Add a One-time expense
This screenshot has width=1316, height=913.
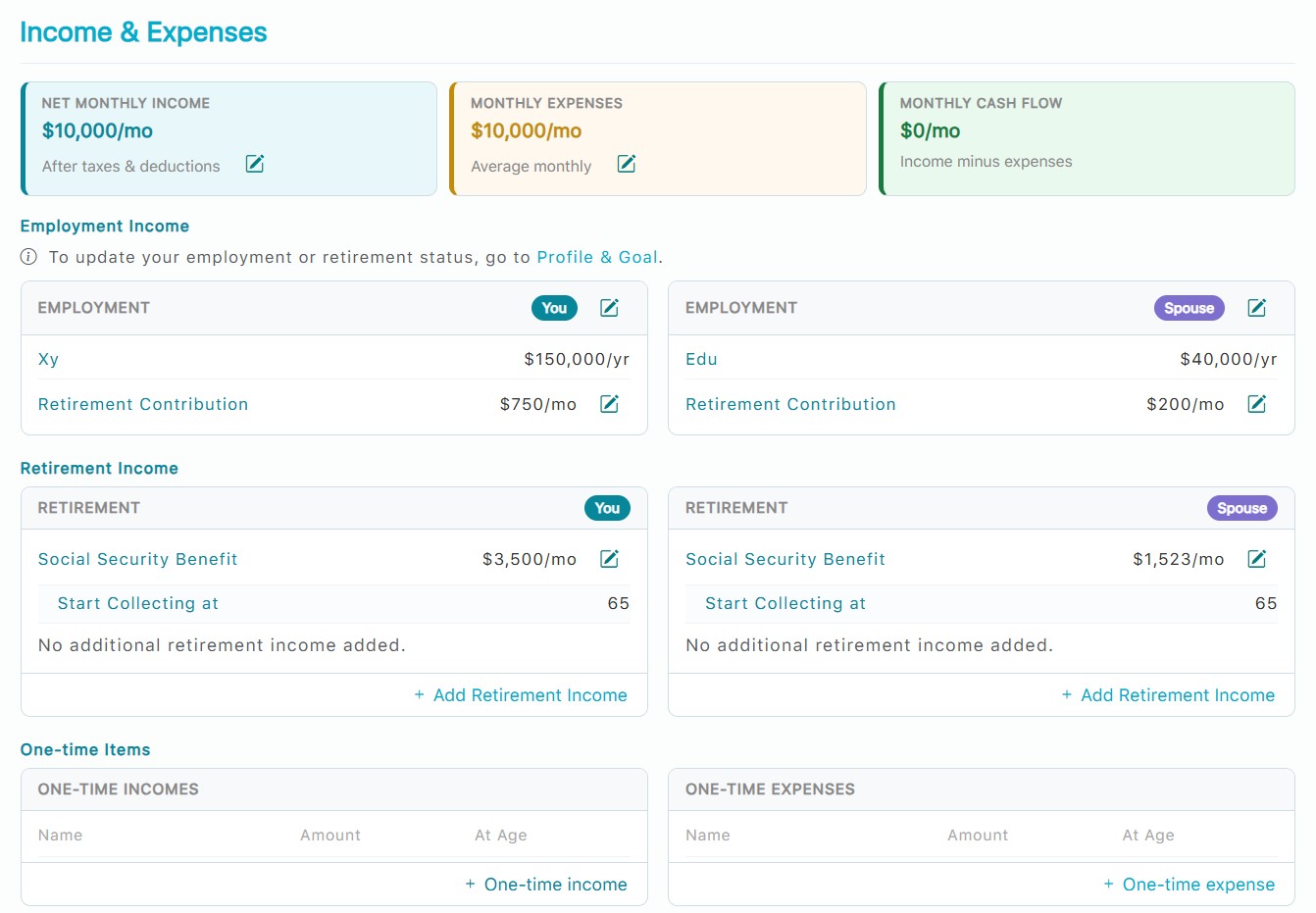pos(1189,885)
